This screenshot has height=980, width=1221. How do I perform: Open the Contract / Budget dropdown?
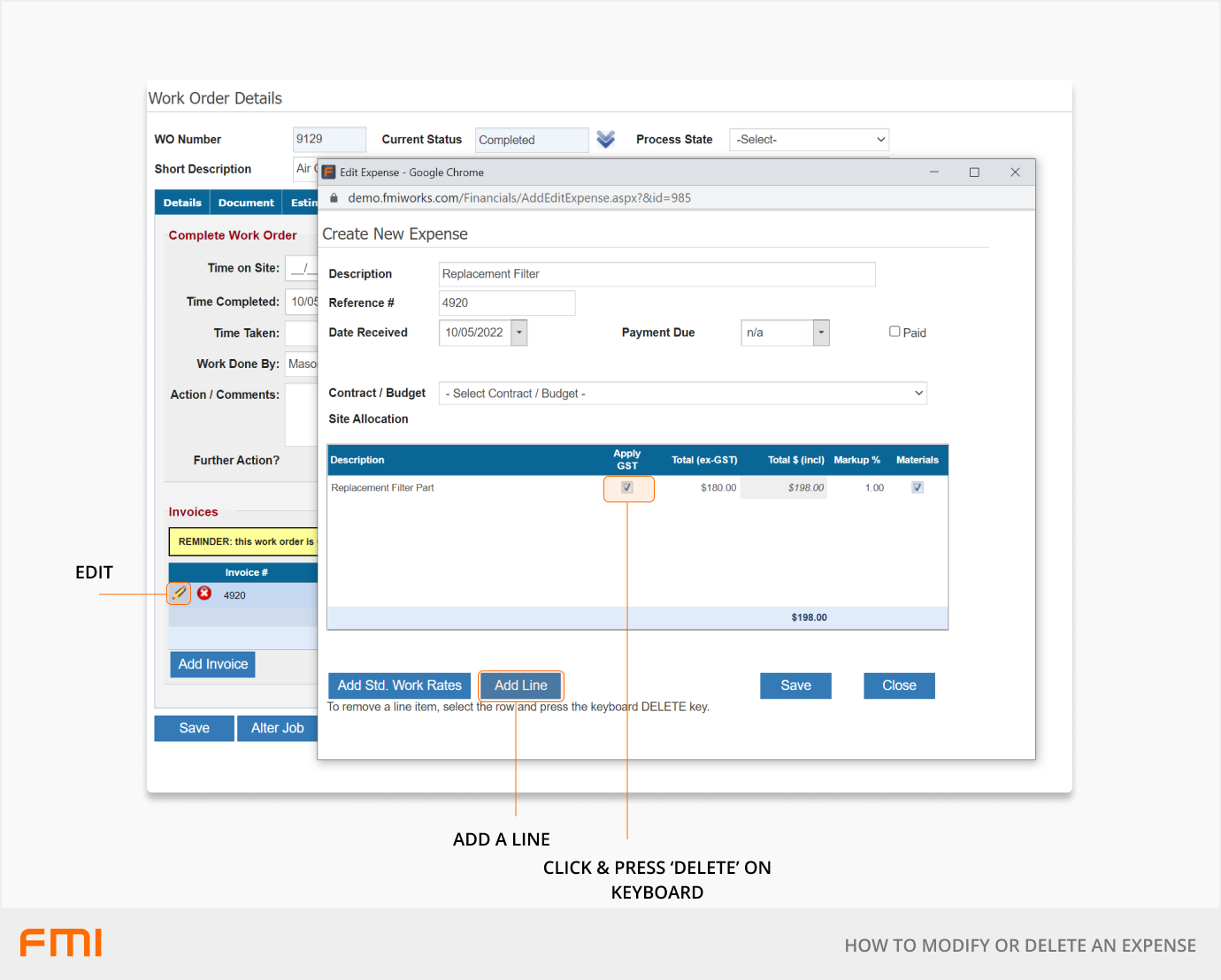point(682,394)
